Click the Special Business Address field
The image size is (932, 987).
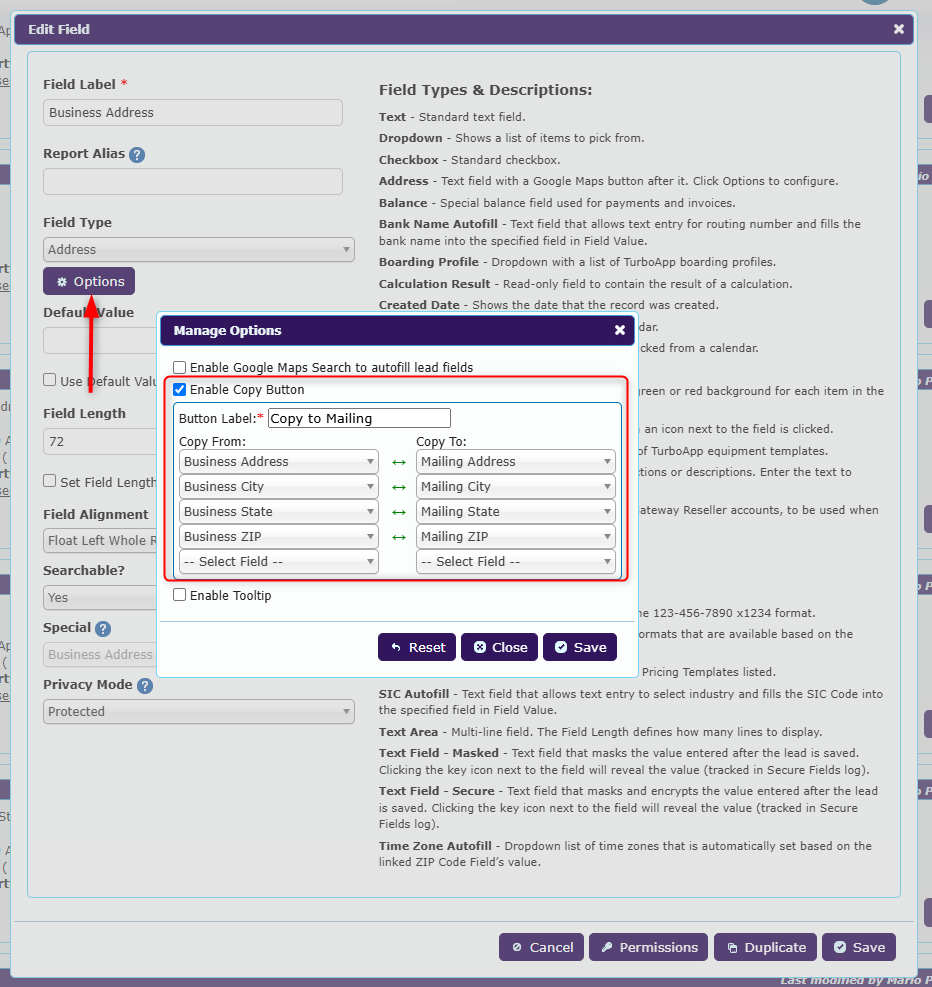tap(100, 655)
